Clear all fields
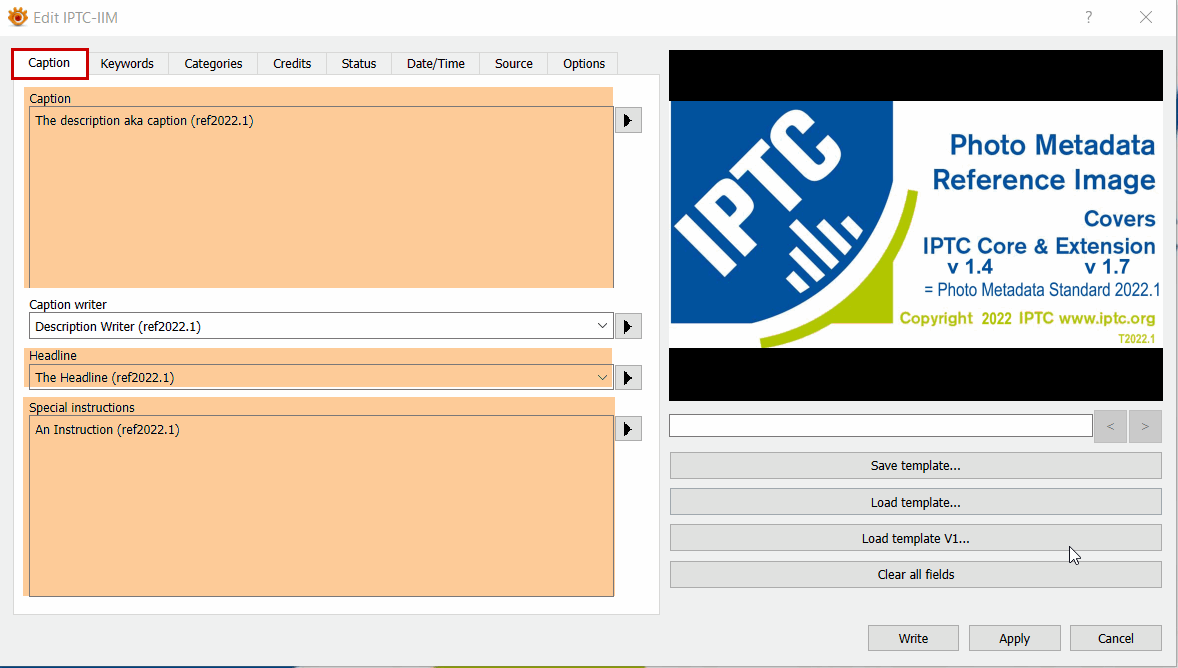Viewport: 1178px width, 668px height. click(x=915, y=574)
